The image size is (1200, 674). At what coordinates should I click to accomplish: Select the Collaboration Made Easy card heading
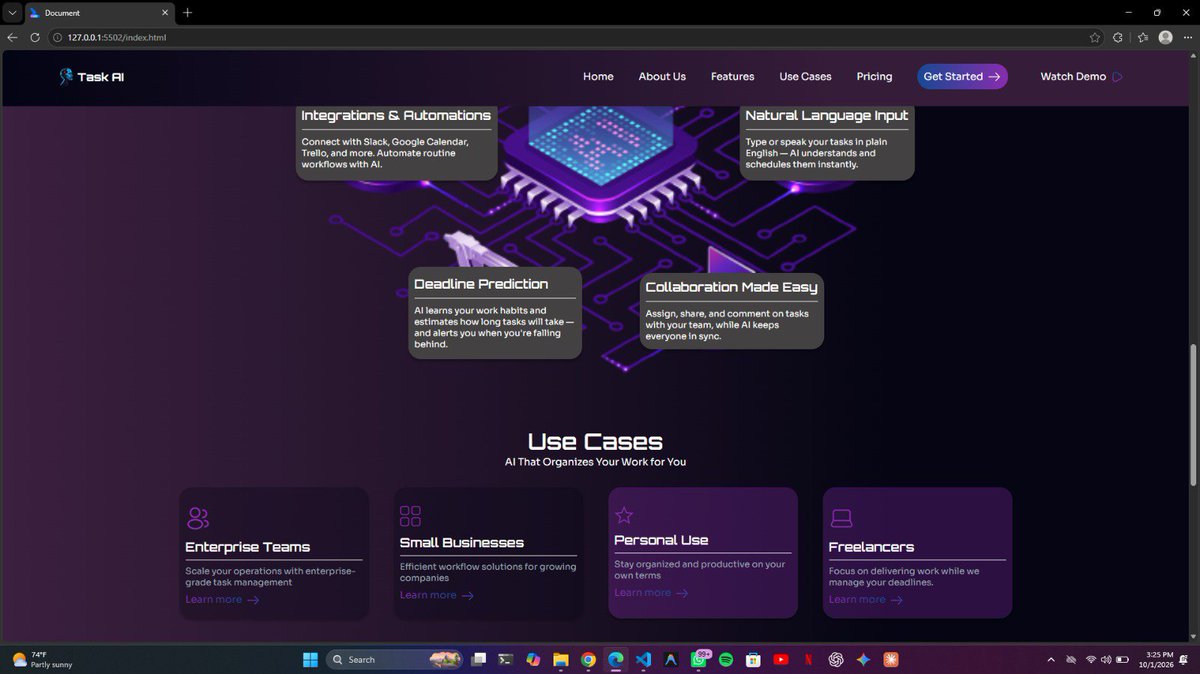point(731,287)
